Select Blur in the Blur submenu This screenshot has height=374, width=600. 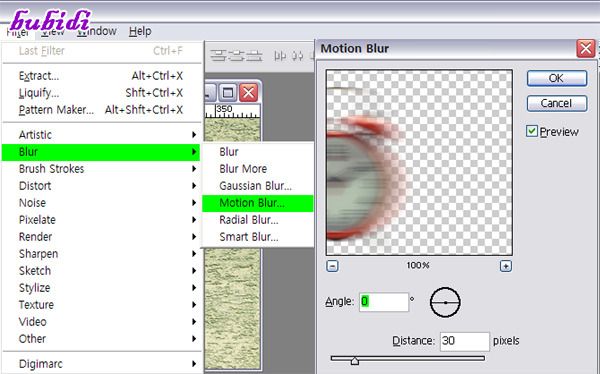point(258,152)
